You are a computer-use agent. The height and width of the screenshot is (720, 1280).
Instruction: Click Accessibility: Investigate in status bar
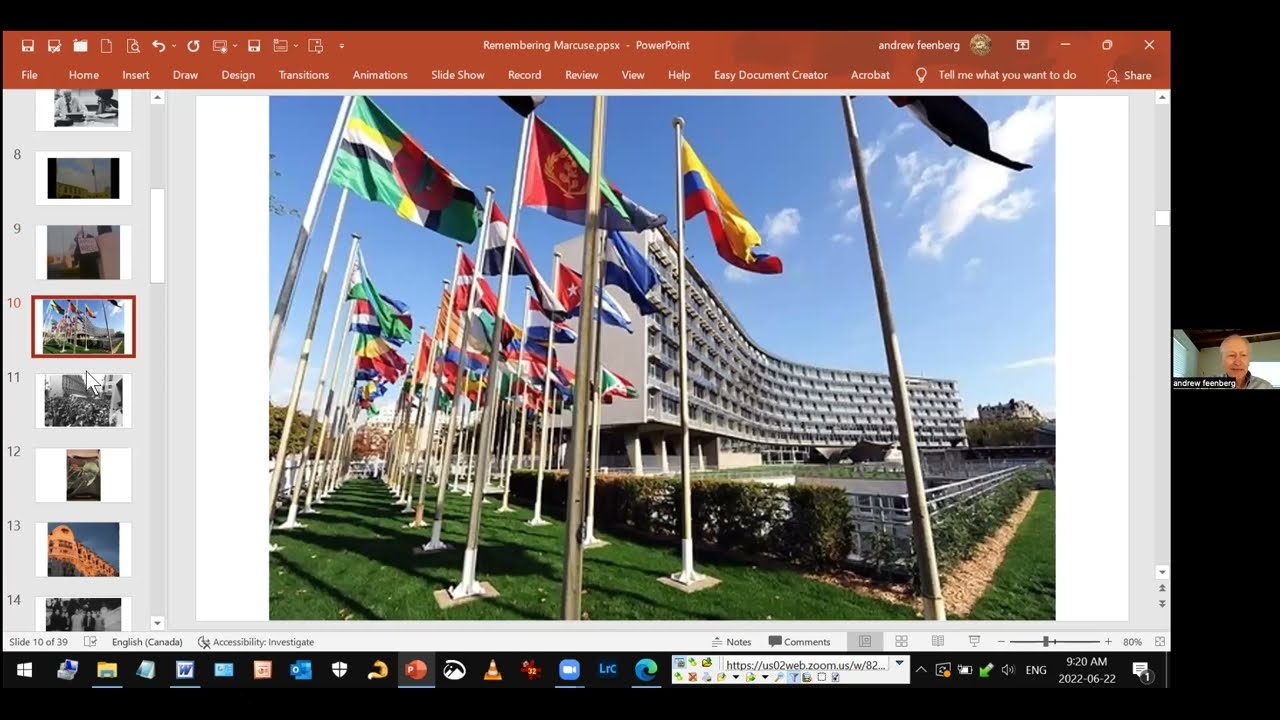click(x=256, y=642)
